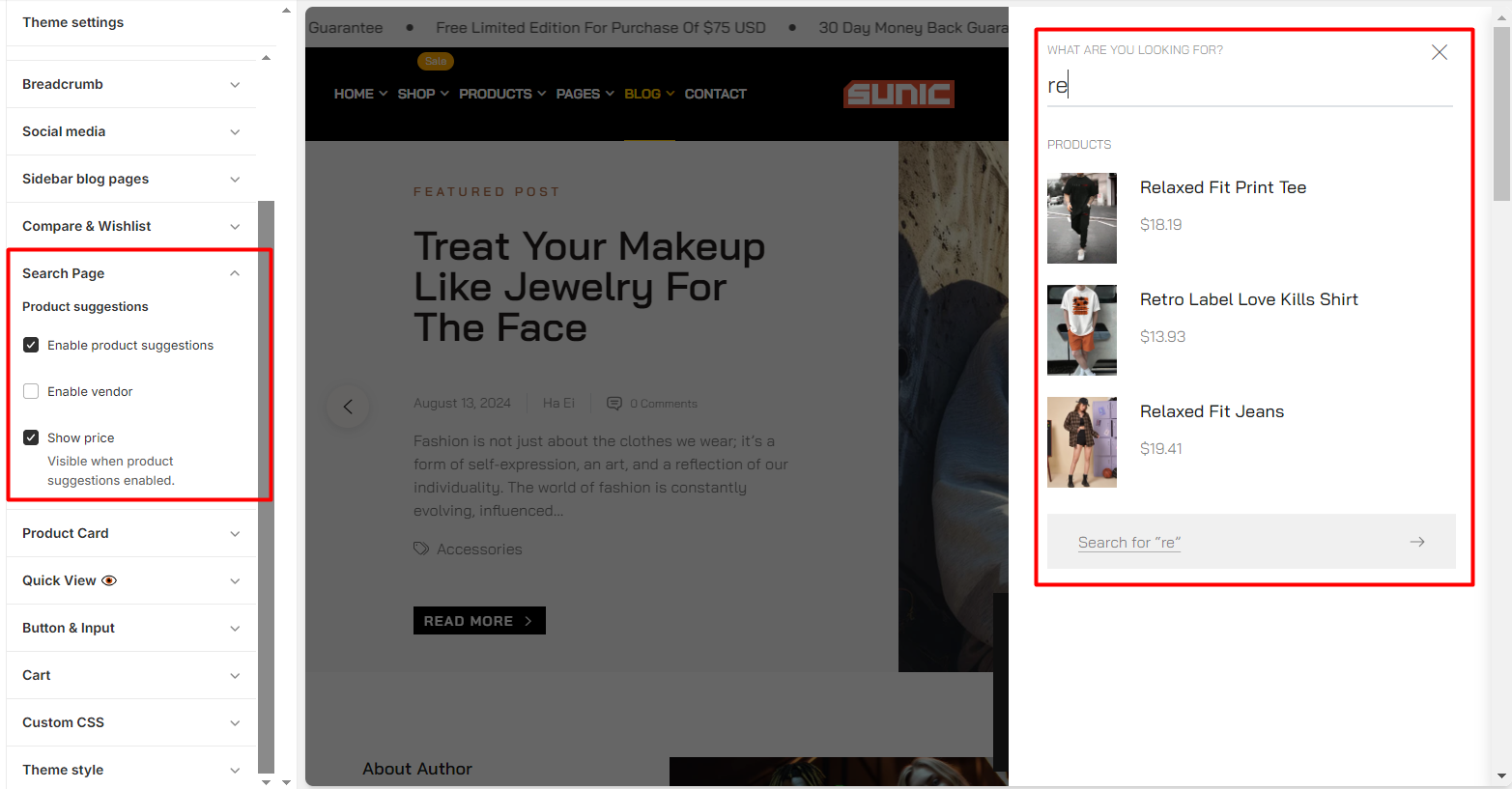Click the Relaxed Fit Jeans product thumbnail
Screen dimensions: 1512x789
coord(1081,442)
